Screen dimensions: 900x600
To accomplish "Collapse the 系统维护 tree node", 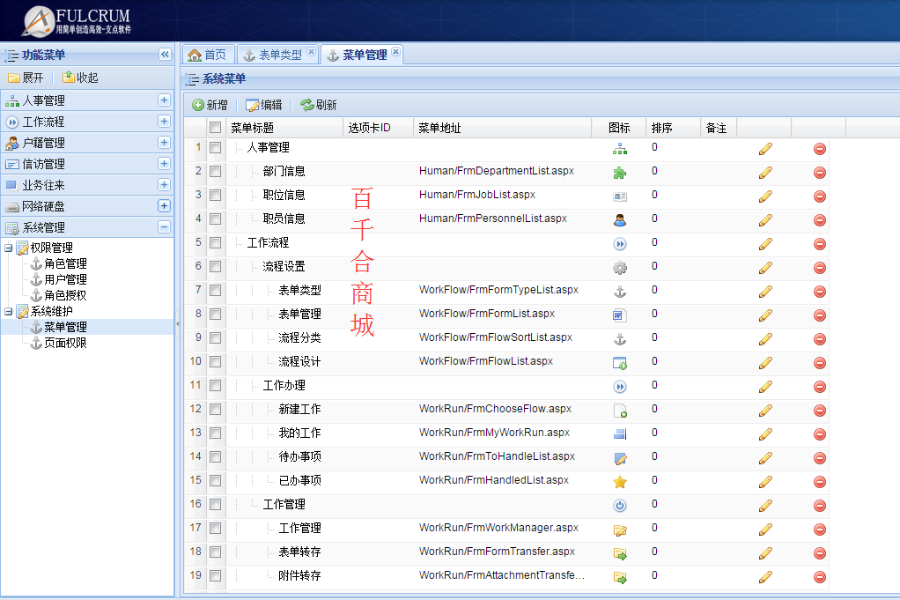I will click(9, 311).
